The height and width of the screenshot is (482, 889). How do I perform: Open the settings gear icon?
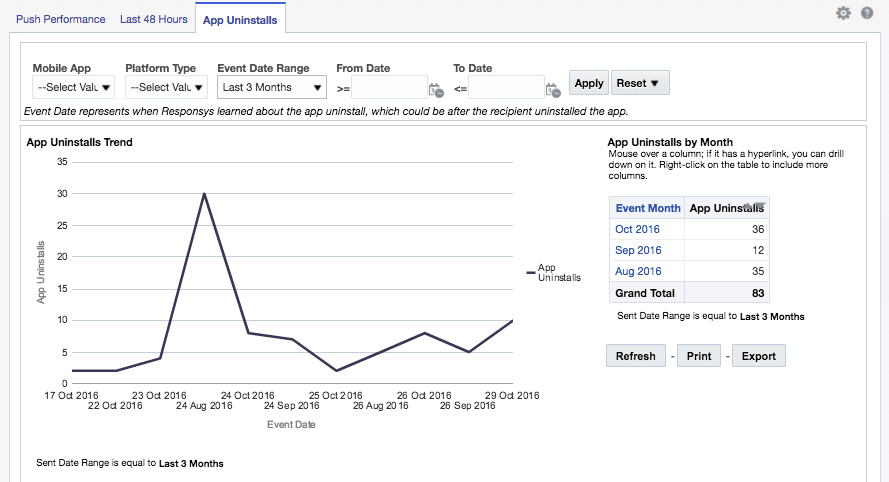[x=843, y=13]
